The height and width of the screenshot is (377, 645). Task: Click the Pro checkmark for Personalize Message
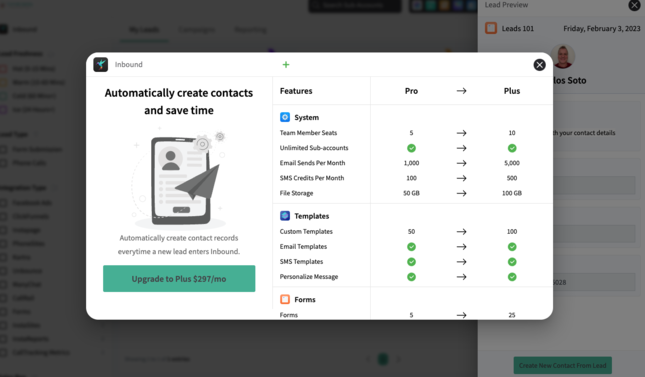(x=411, y=277)
